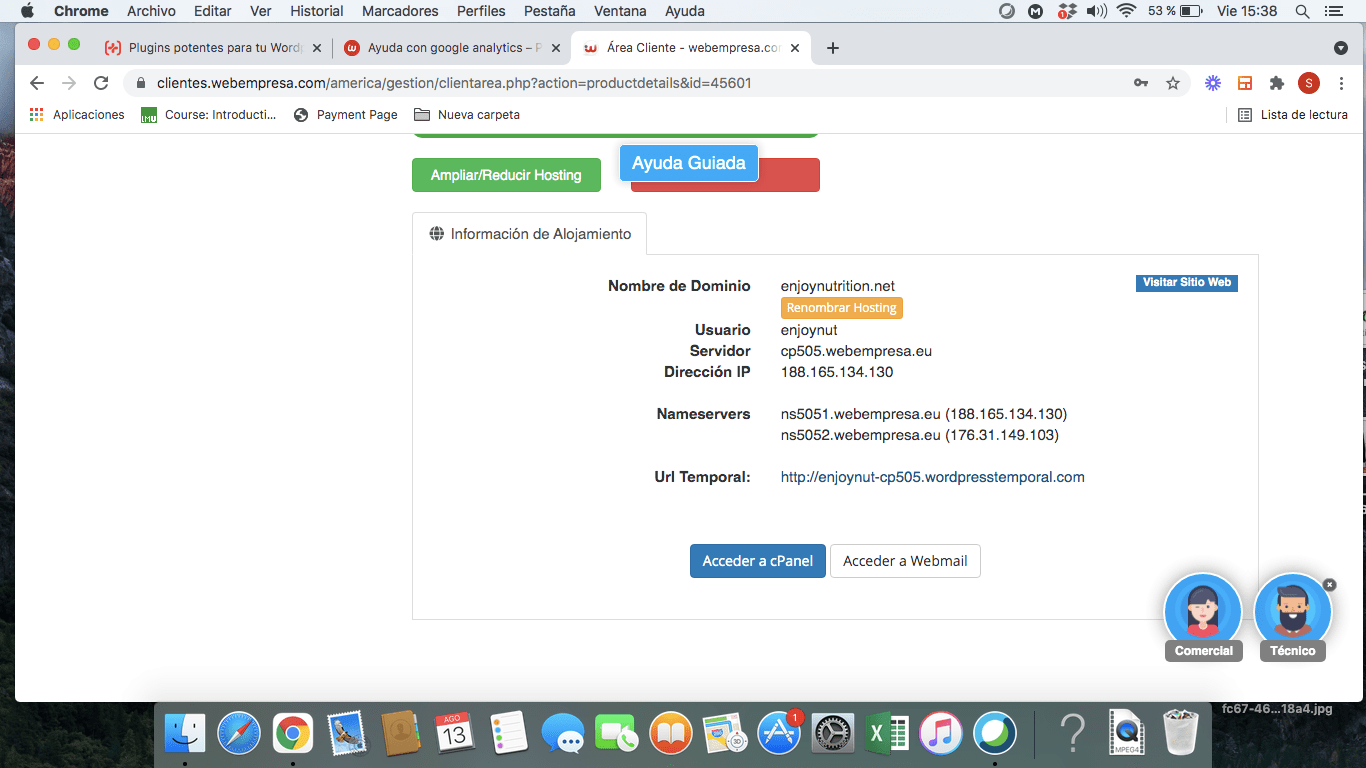Image resolution: width=1366 pixels, height=768 pixels.
Task: Open the tab search dropdown arrow
Action: click(x=1341, y=48)
